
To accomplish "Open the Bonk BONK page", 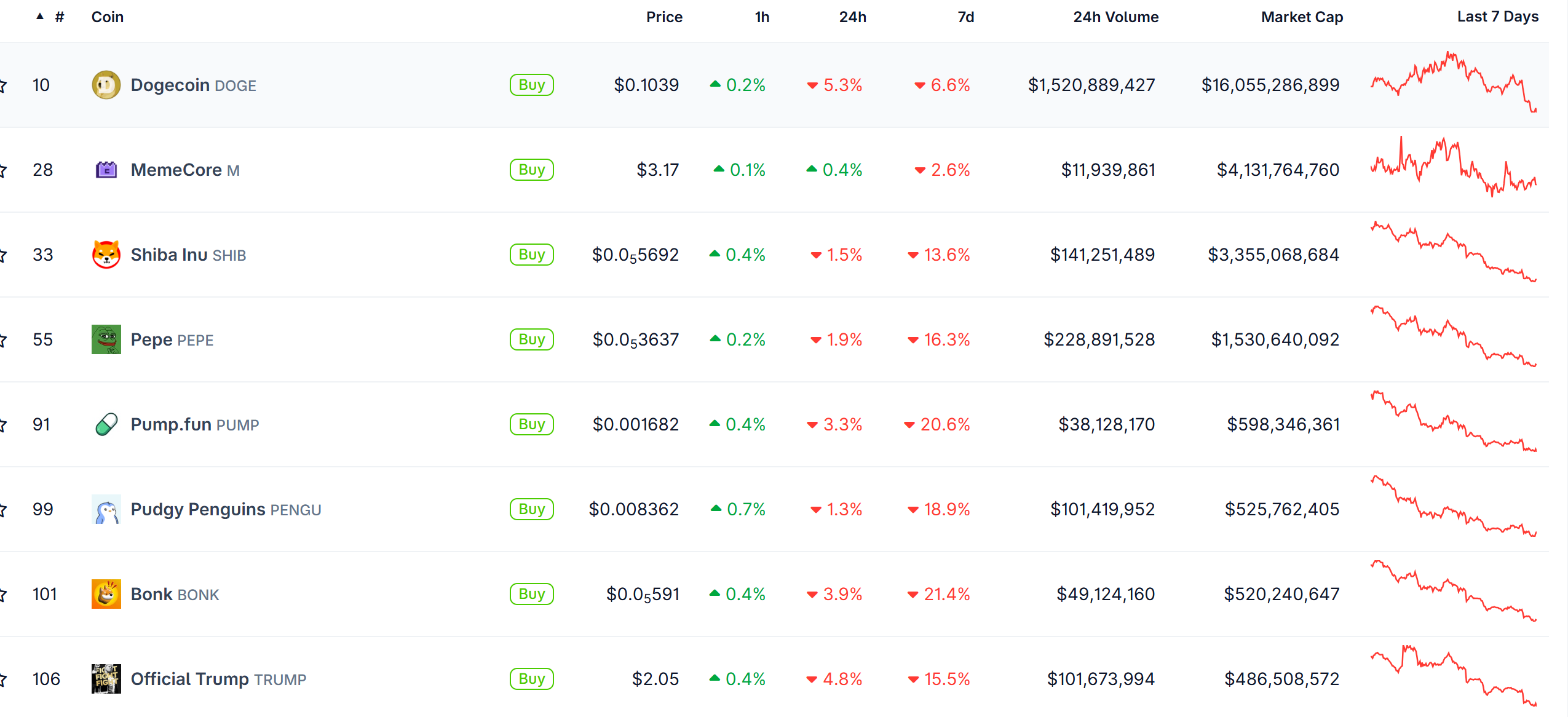I will [x=175, y=594].
